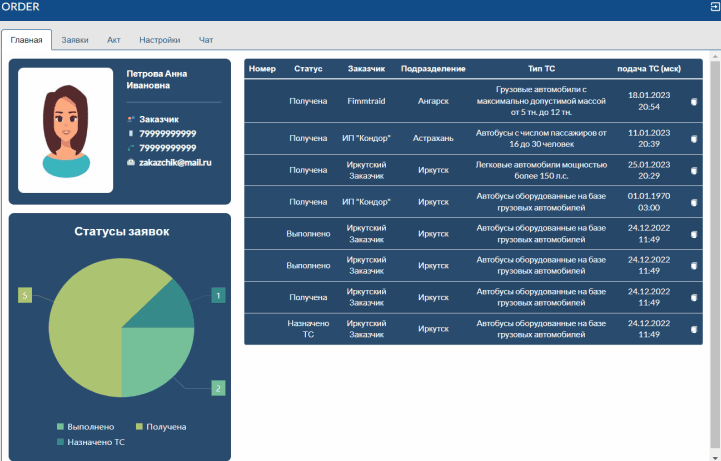Toggle the Получена legend item in chart
721x461 pixels.
click(x=162, y=427)
